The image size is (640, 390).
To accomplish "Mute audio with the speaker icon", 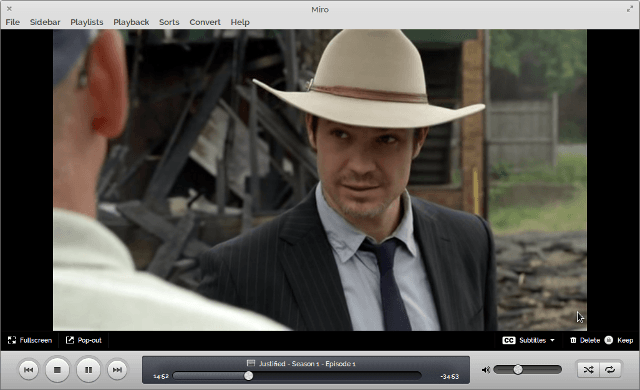I will point(485,370).
